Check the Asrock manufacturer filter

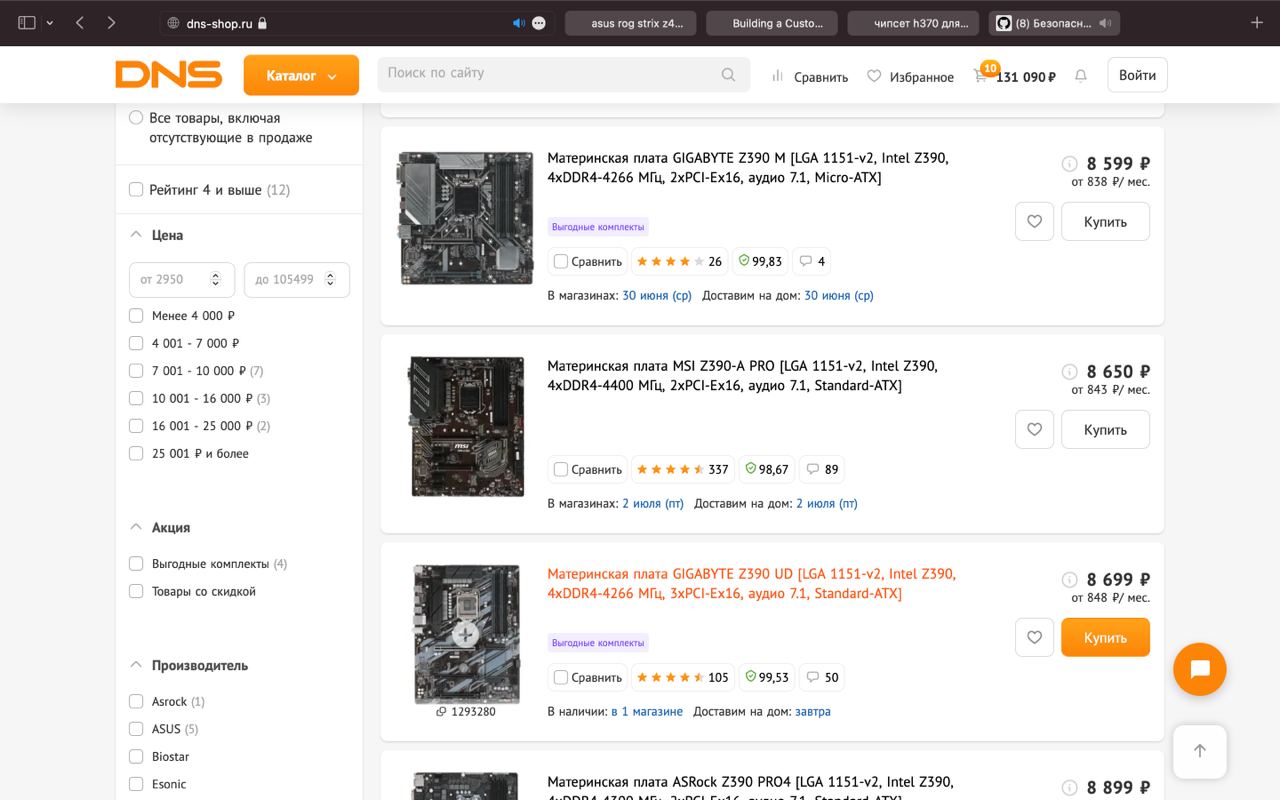[x=136, y=701]
